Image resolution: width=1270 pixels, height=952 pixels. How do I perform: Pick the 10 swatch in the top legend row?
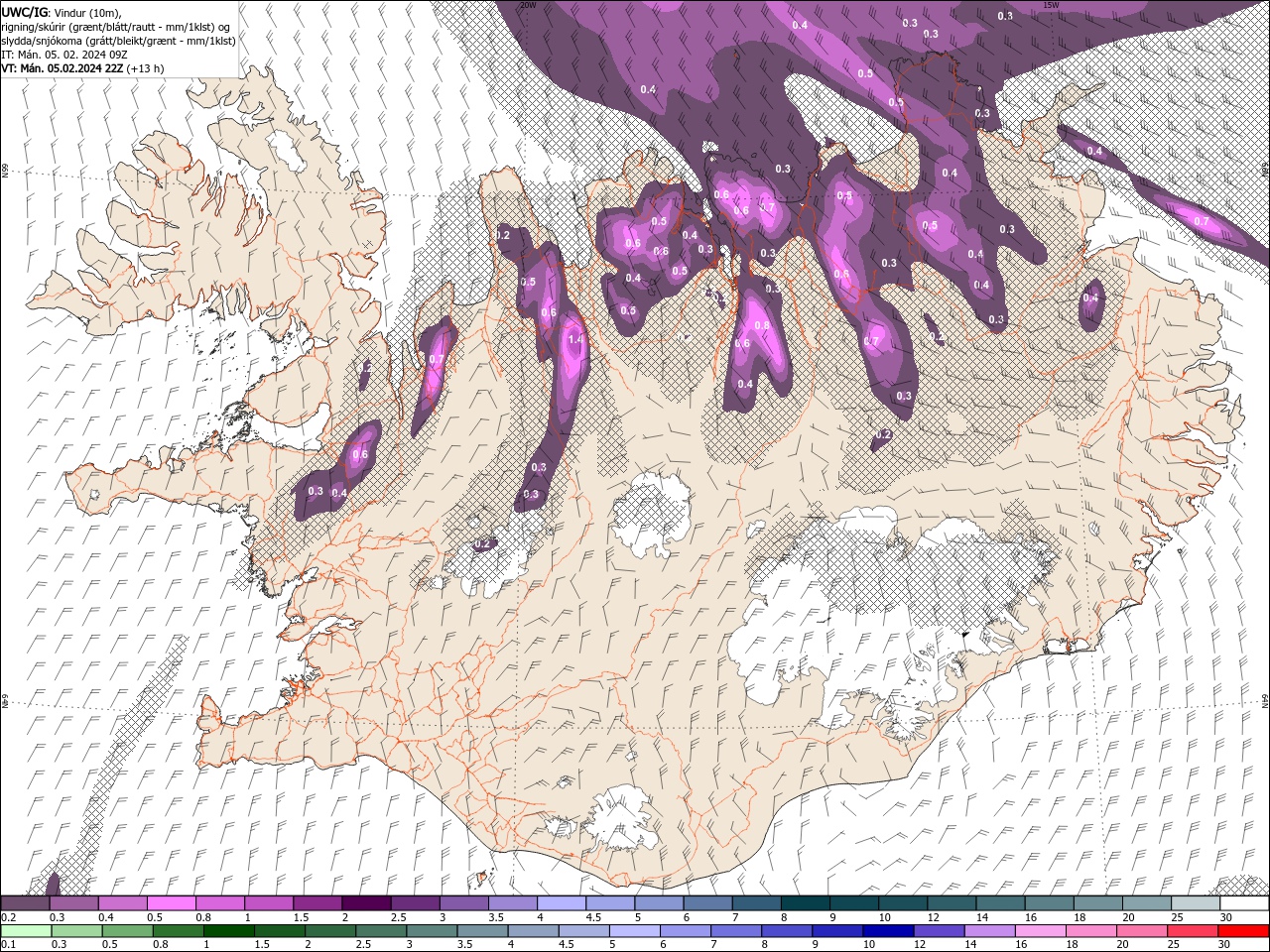click(903, 903)
